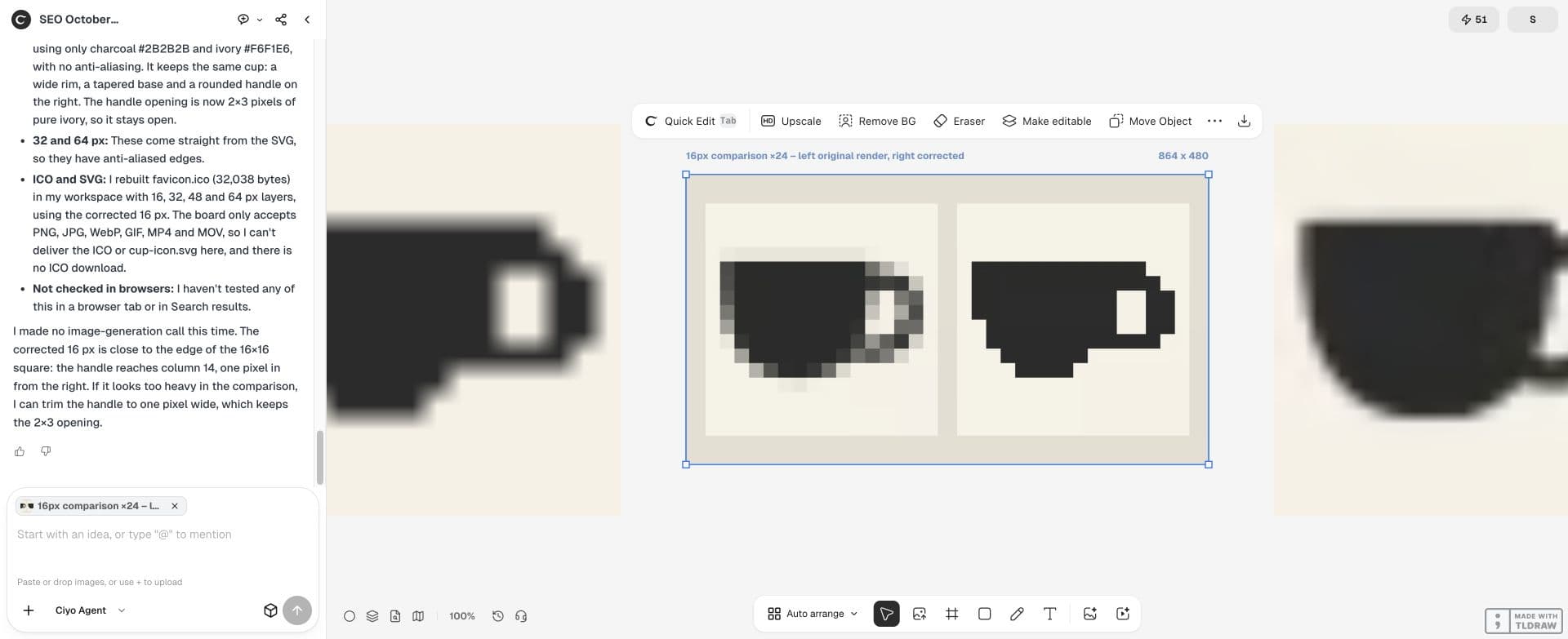1568x639 pixels.
Task: Click the credits counter showing 51
Action: click(x=1474, y=20)
